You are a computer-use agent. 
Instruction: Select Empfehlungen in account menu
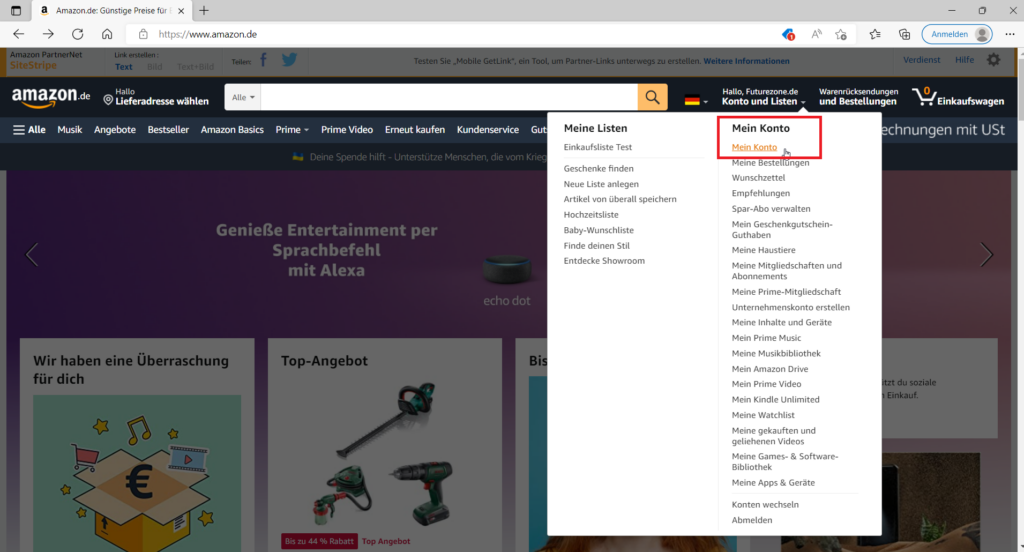[761, 193]
